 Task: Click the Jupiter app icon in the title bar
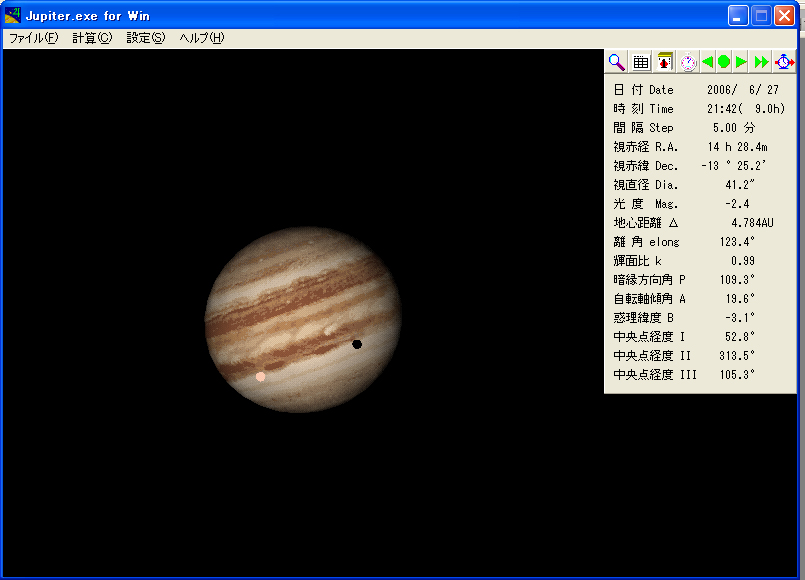12,15
